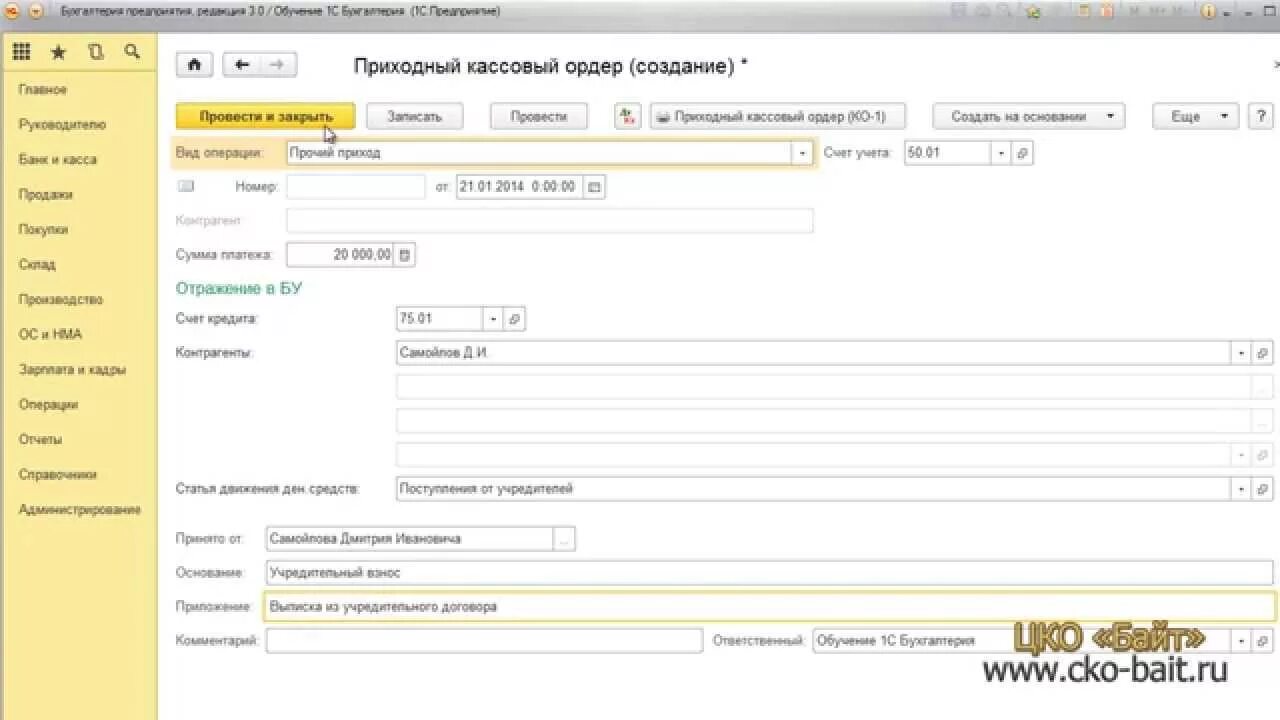Expand Вид операции dropdown
Viewport: 1280px width, 720px height.
(x=801, y=153)
